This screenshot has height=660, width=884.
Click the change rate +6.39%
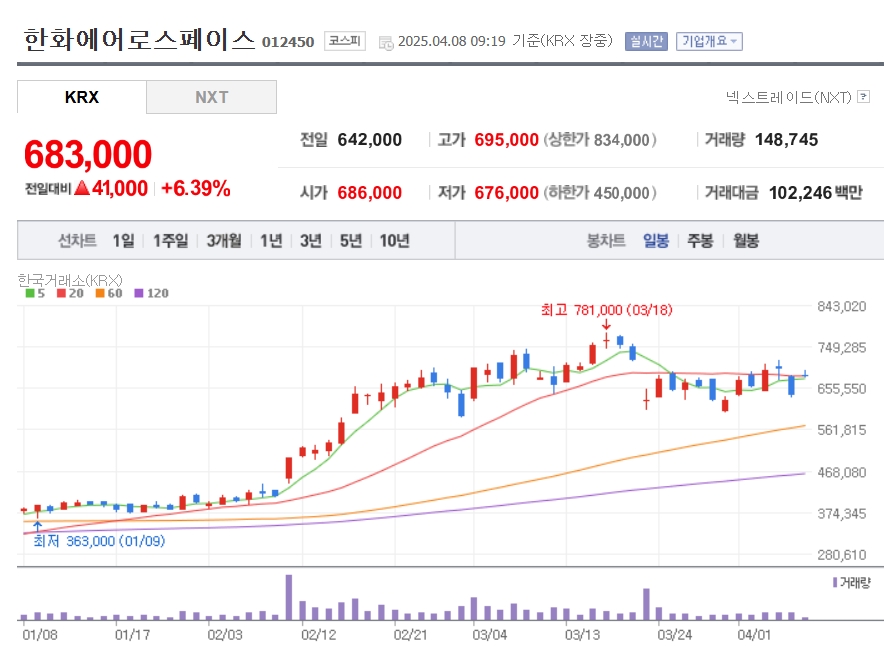coord(196,188)
